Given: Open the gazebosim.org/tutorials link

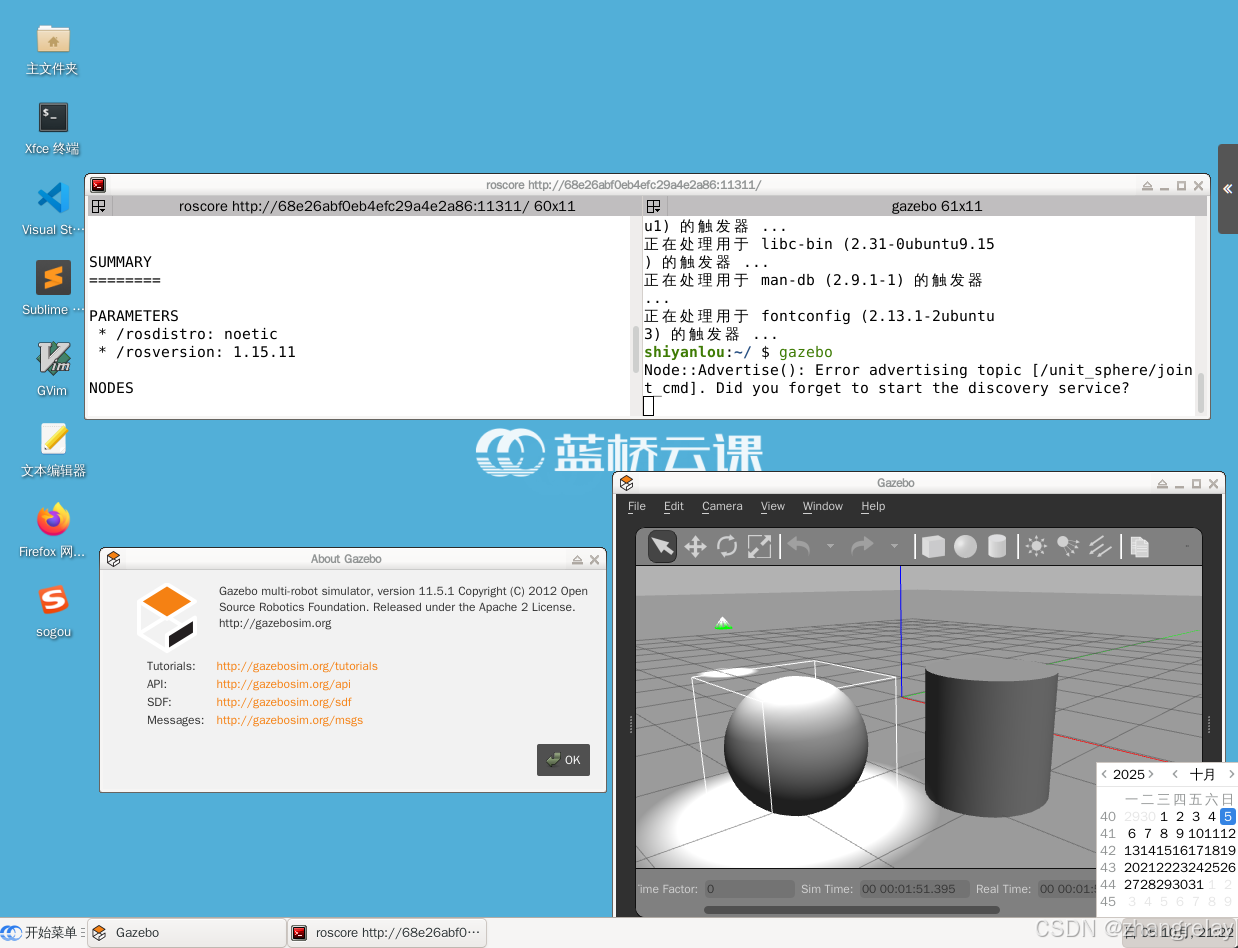Looking at the screenshot, I should coord(297,666).
